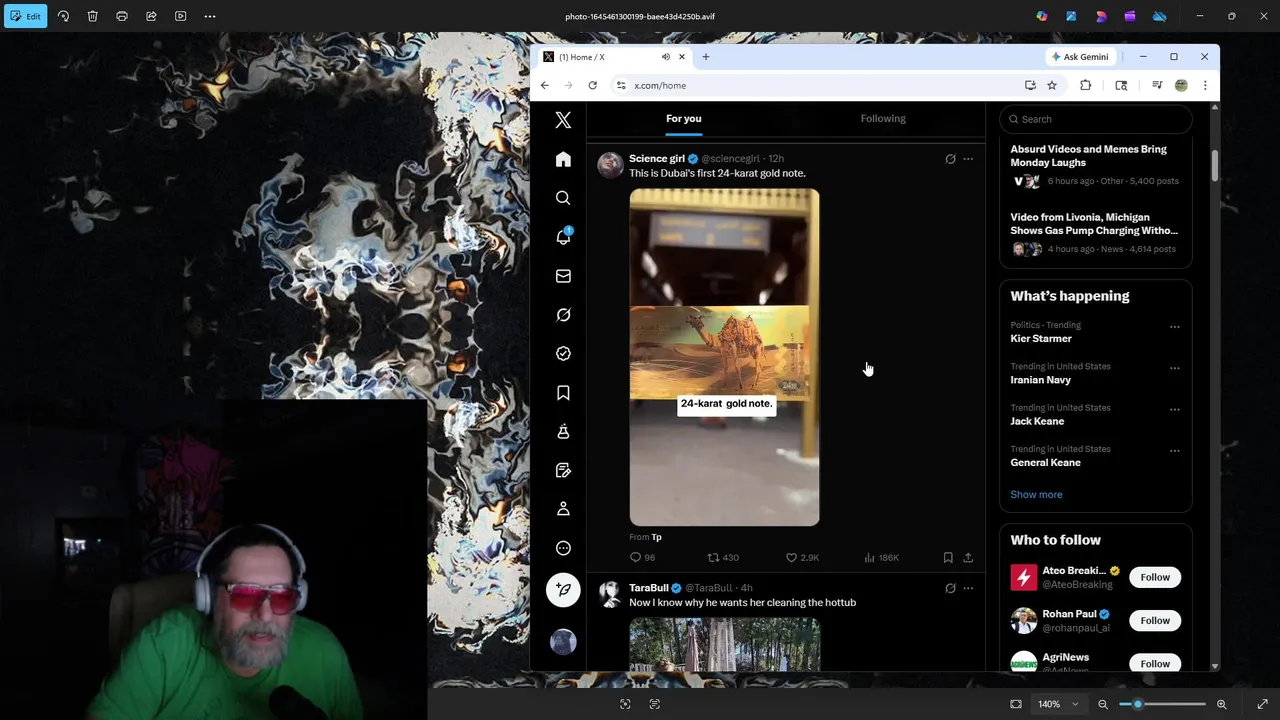This screenshot has width=1280, height=720.
Task: Follow Rohan Paul account
Action: click(x=1155, y=620)
